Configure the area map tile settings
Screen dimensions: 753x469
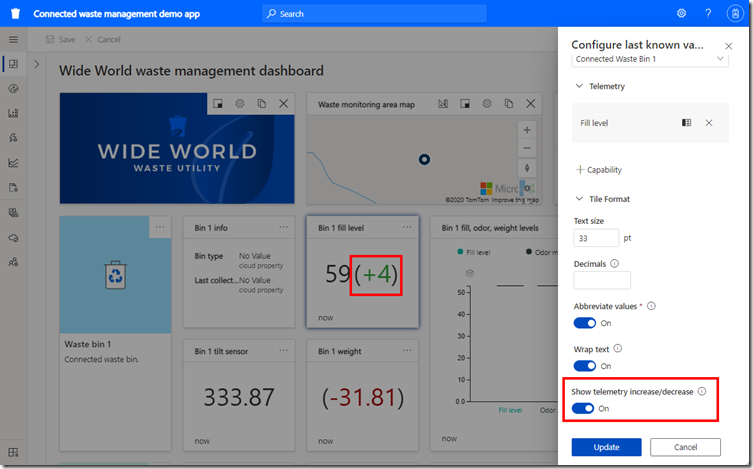point(487,104)
